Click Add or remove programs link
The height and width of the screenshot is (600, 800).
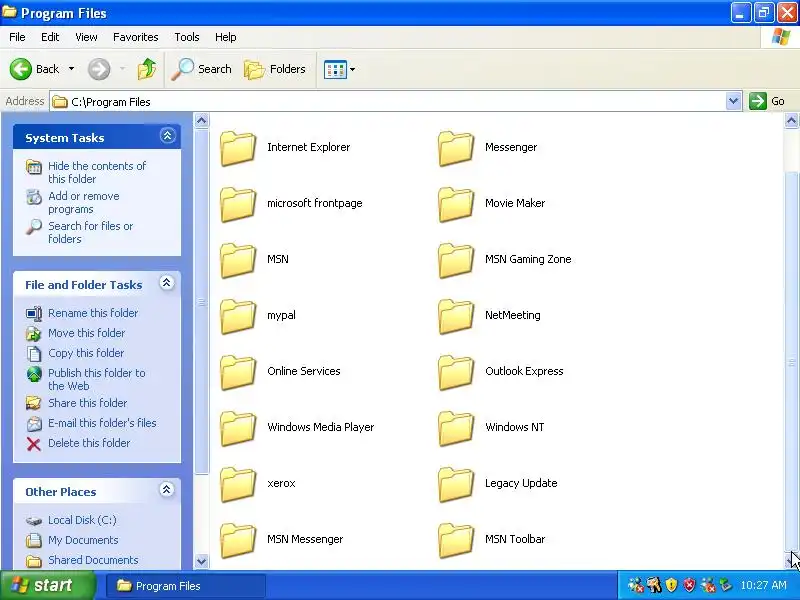pos(84,203)
